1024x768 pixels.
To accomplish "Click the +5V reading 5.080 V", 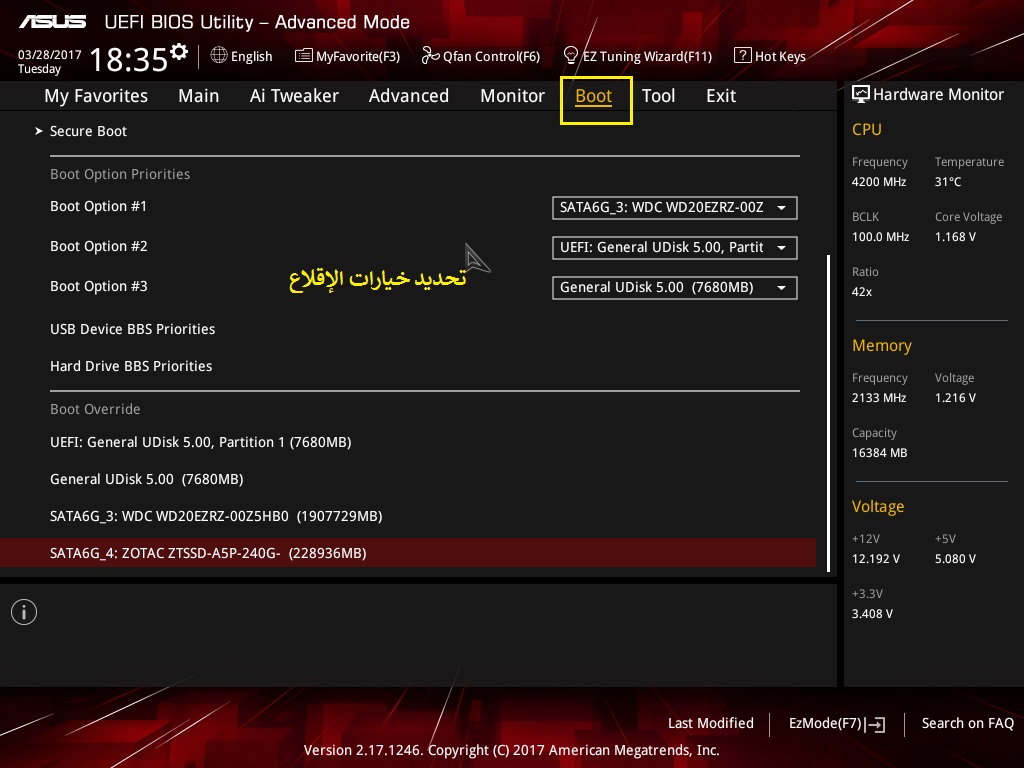I will pyautogui.click(x=955, y=559).
